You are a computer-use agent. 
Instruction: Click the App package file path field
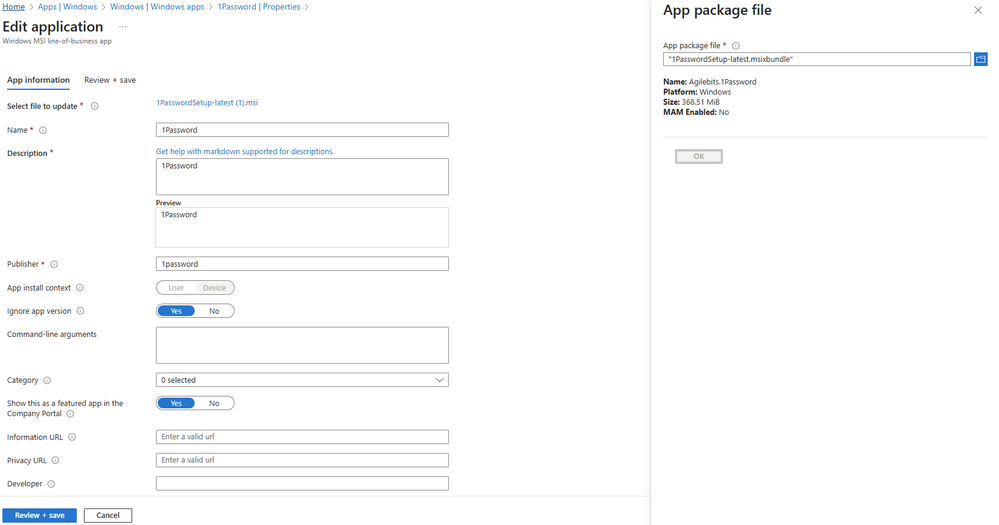tap(817, 59)
